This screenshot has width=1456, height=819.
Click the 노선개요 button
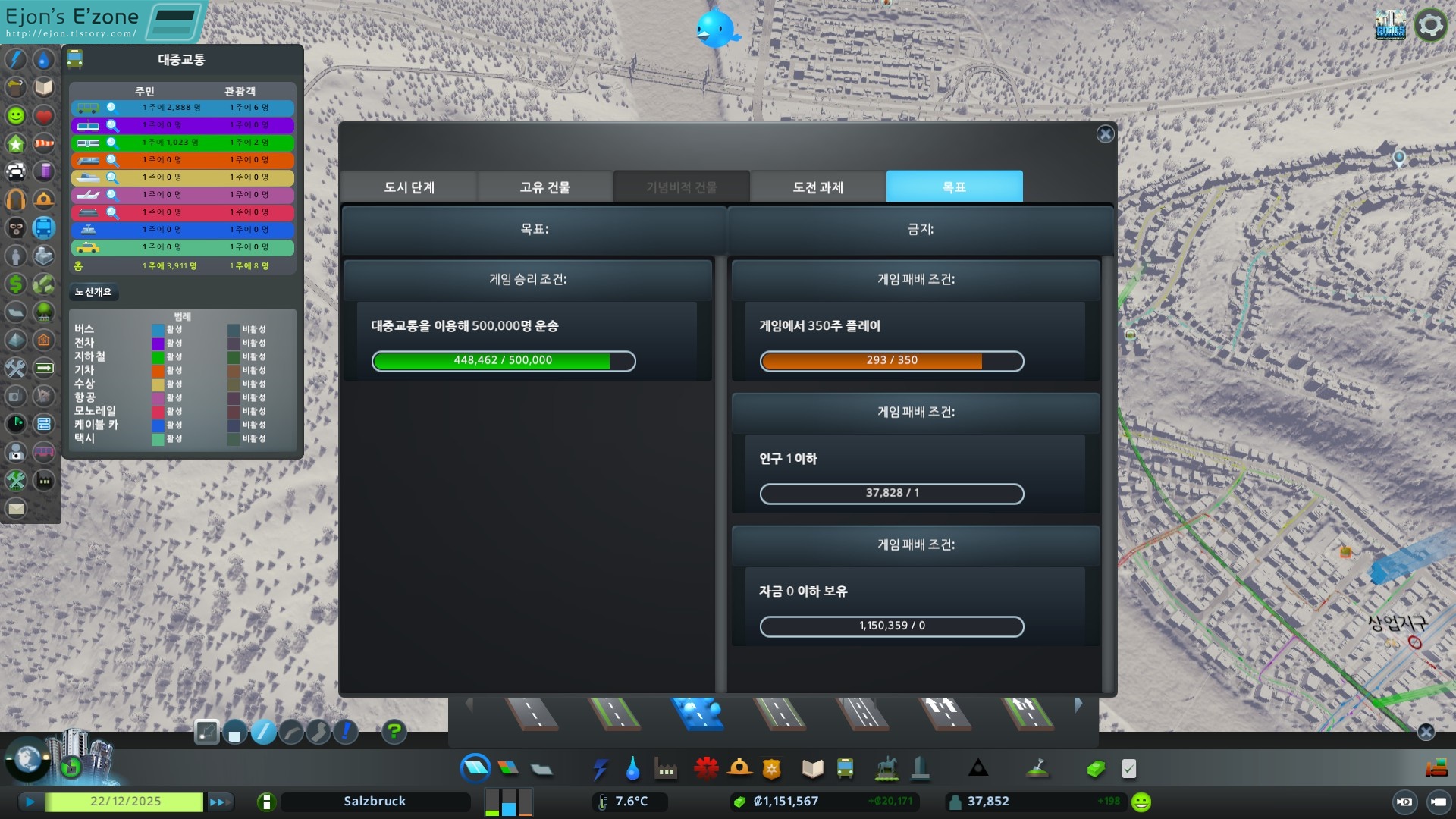click(93, 292)
